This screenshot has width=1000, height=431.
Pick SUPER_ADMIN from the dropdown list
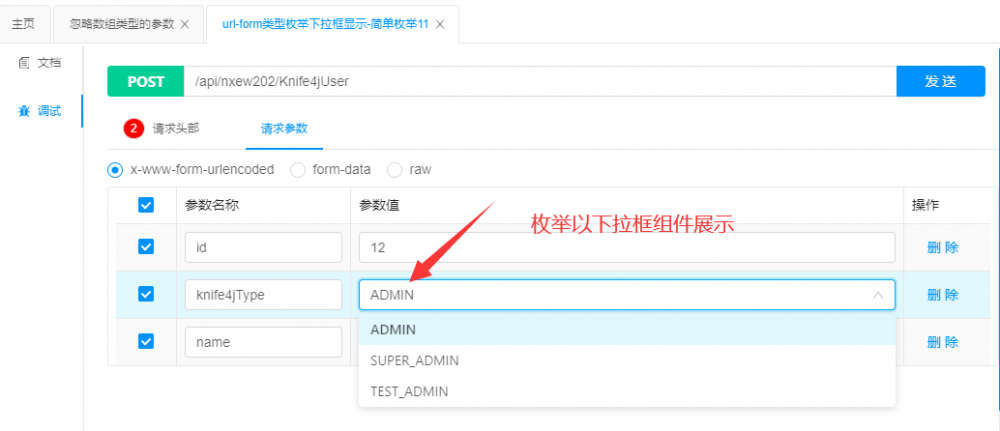(415, 360)
